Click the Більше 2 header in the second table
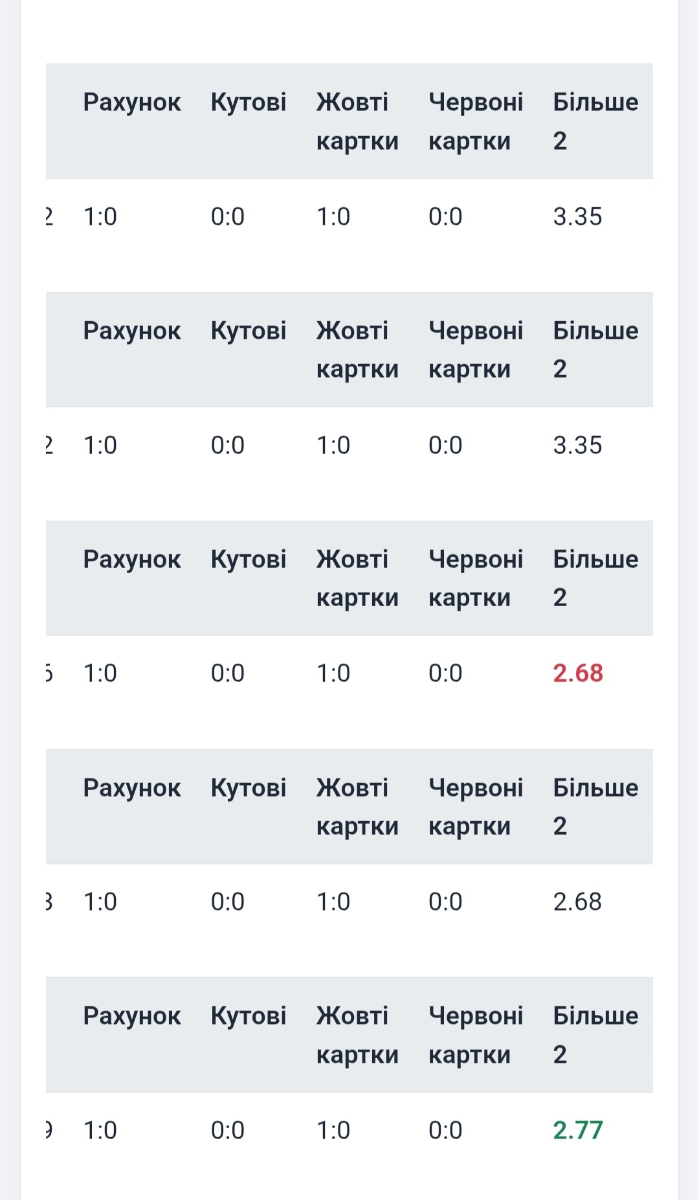The width and height of the screenshot is (699, 1200). pos(595,350)
